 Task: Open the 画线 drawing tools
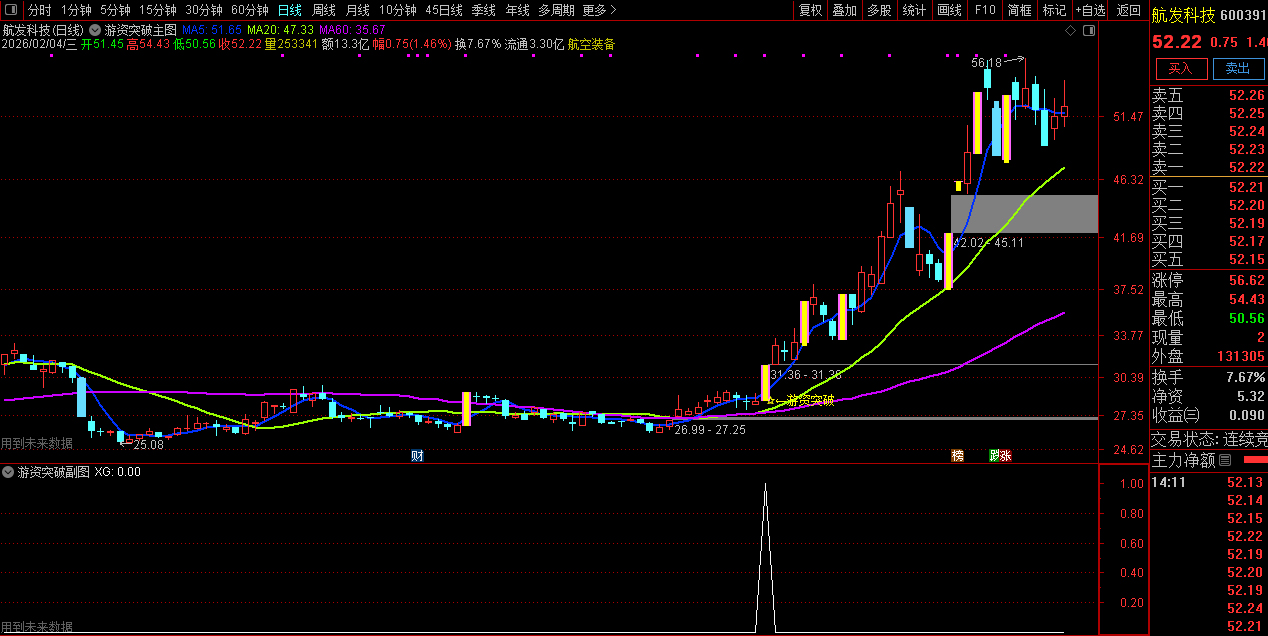pyautogui.click(x=949, y=10)
